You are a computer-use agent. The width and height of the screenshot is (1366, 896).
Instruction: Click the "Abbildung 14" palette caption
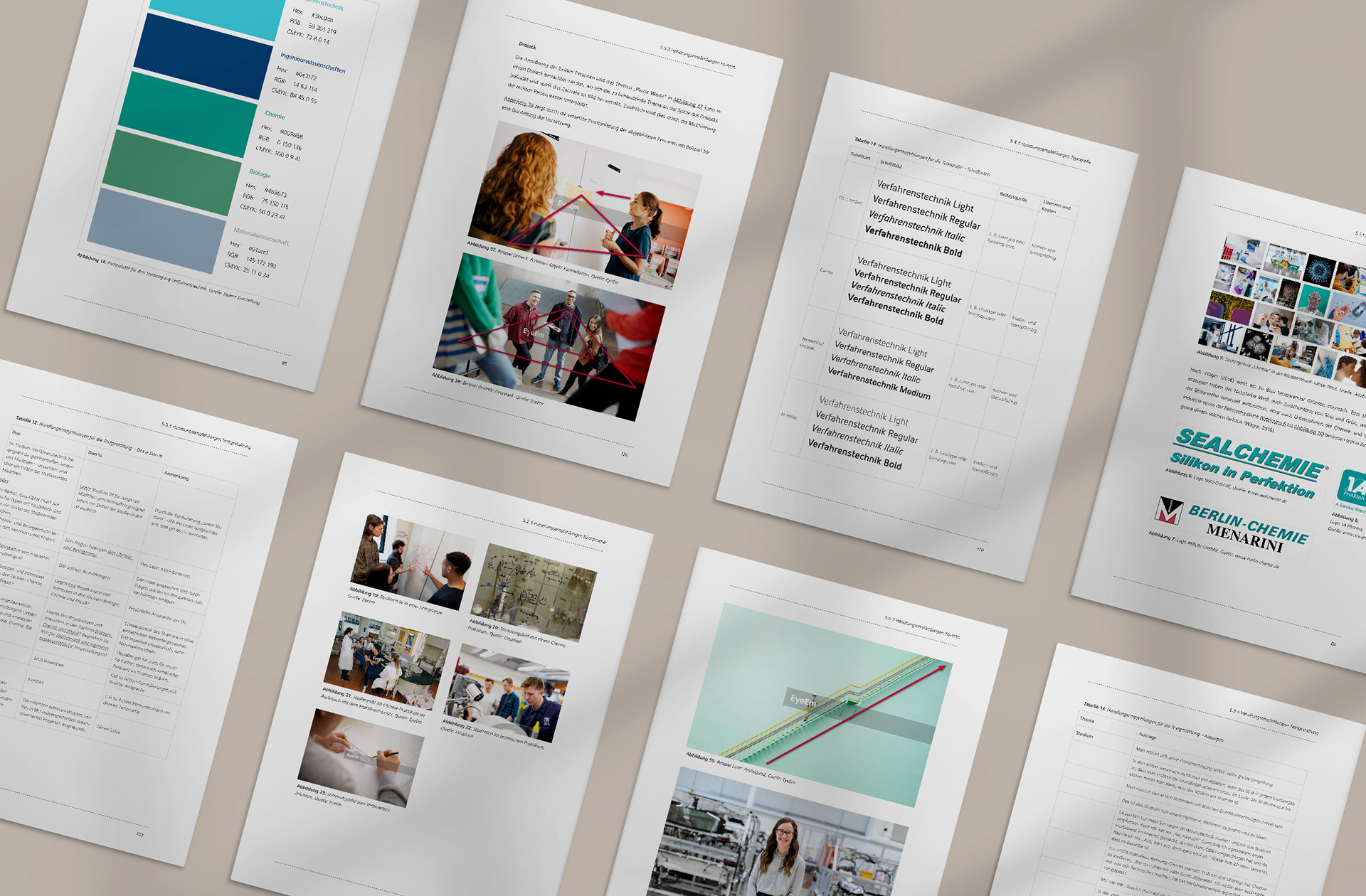point(169,278)
